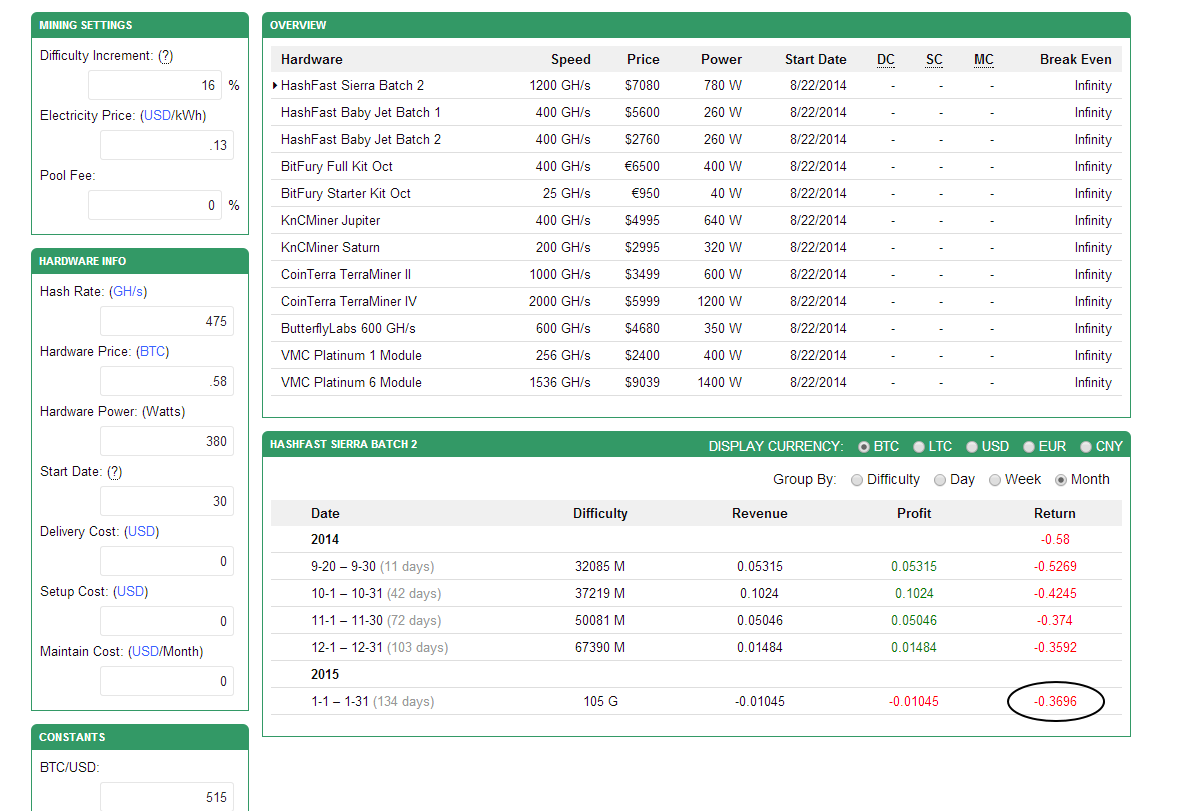
Task: Open the Start Date help link
Action: point(114,472)
